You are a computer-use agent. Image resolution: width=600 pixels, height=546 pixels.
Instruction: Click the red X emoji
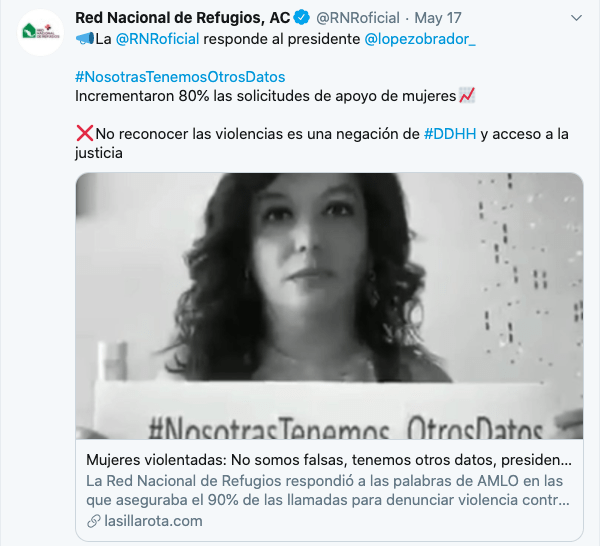tap(85, 134)
